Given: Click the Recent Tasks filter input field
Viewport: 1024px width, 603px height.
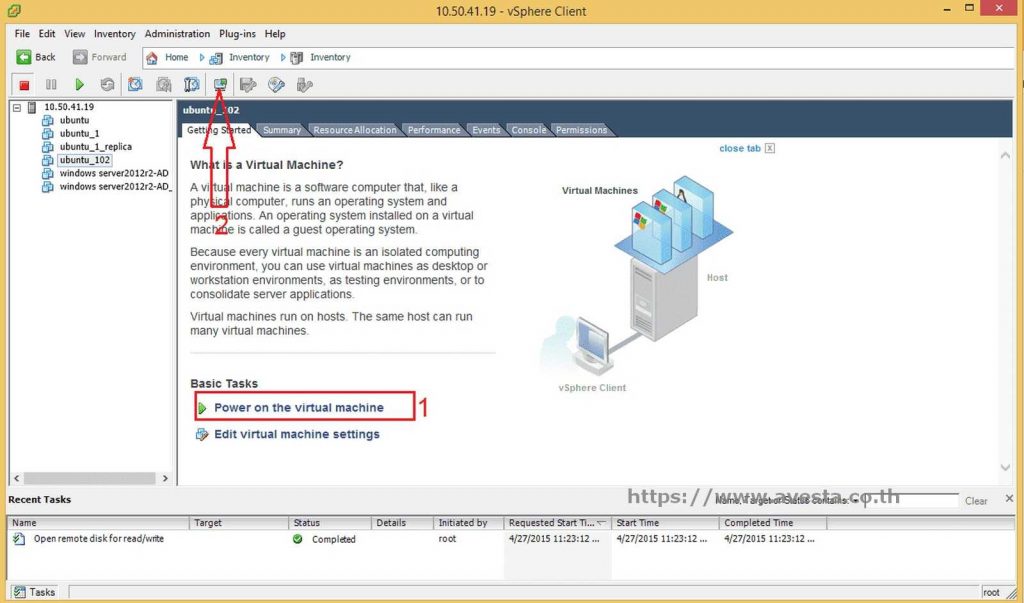Looking at the screenshot, I should click(911, 500).
